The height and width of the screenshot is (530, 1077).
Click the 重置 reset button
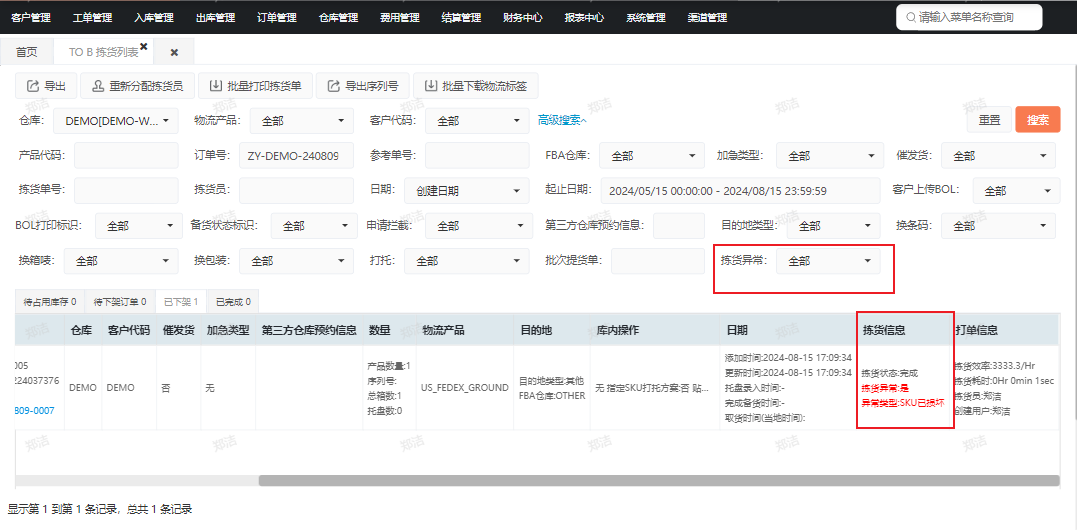coord(990,120)
